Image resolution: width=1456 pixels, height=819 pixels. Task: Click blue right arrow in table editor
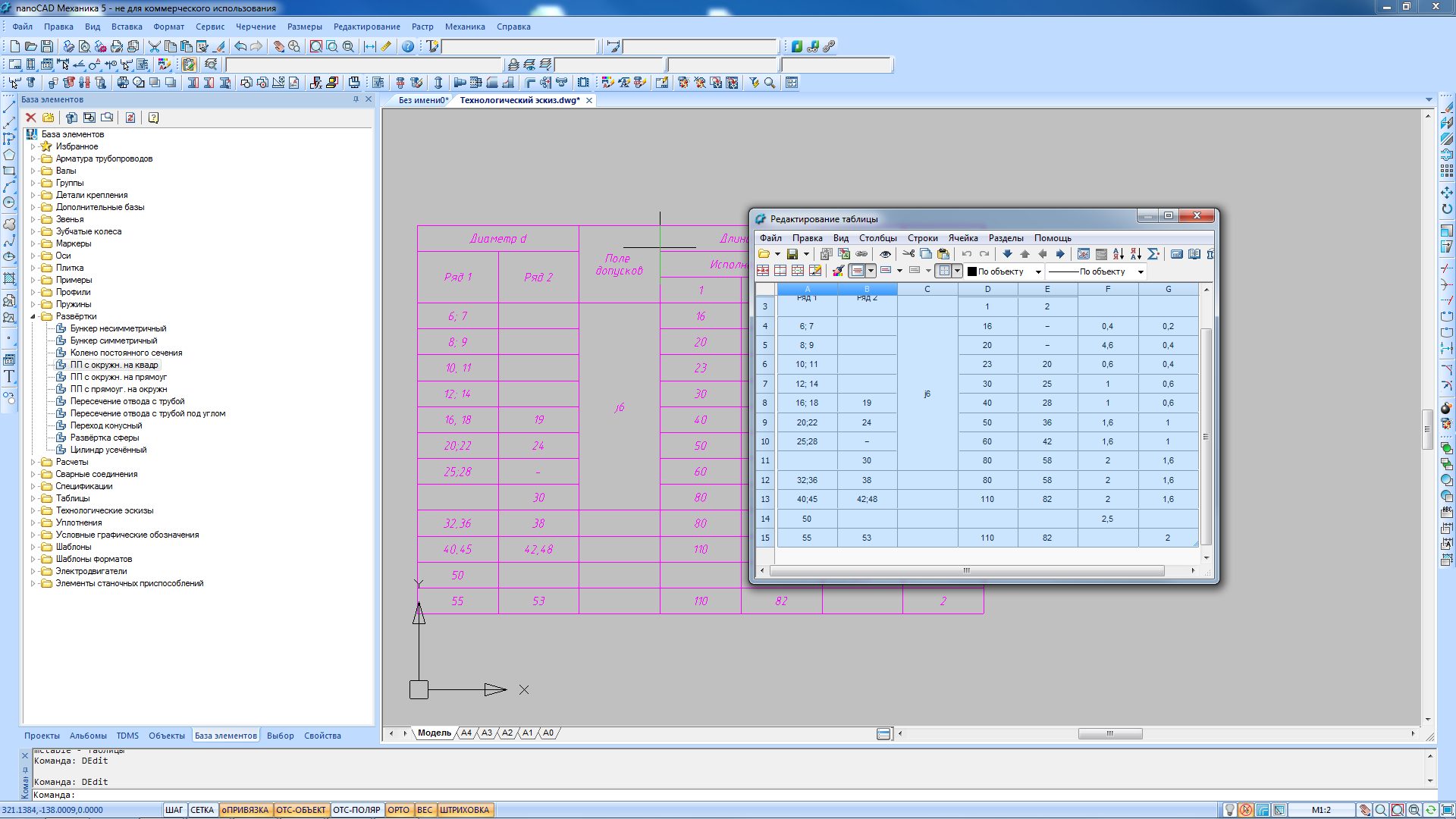1060,254
